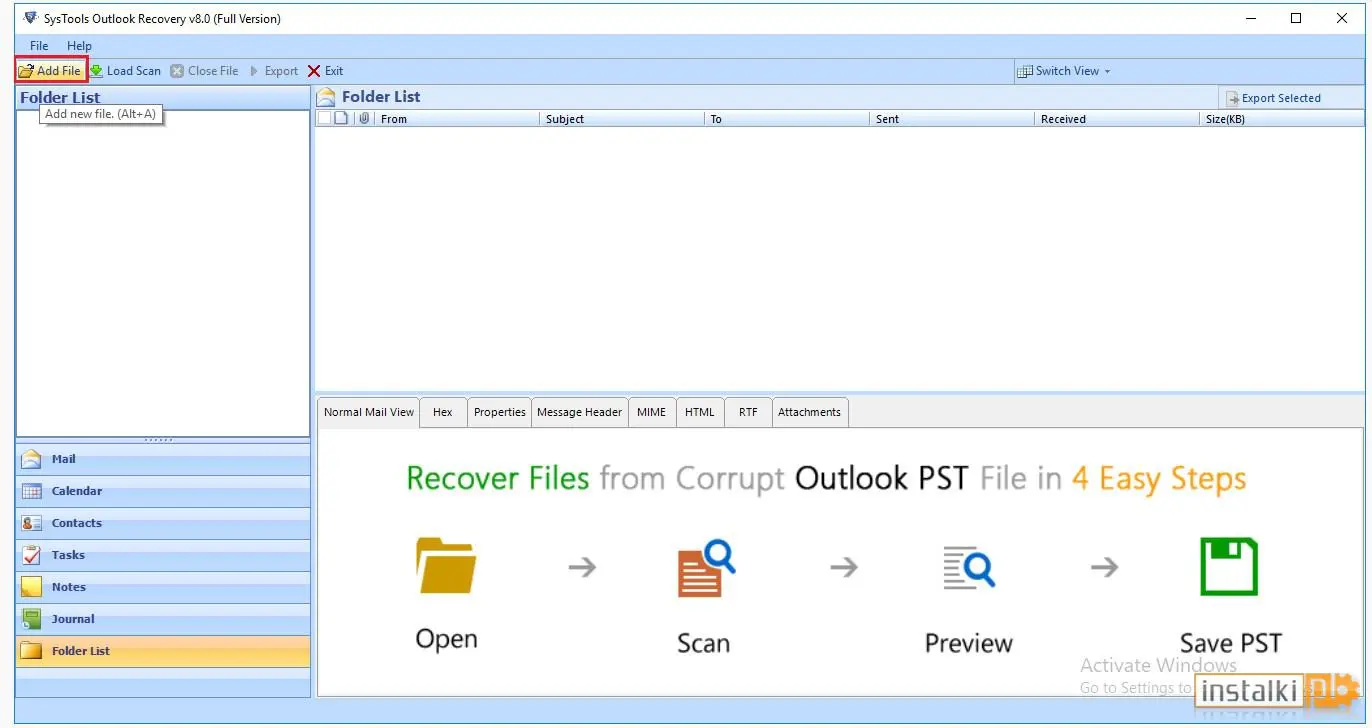This screenshot has width=1372, height=728.
Task: Open the Message Header tab
Action: click(x=579, y=412)
